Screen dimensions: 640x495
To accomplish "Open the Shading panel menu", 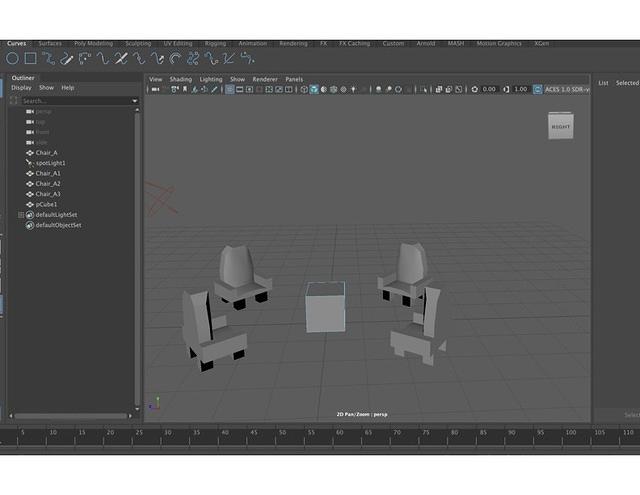I will point(180,79).
